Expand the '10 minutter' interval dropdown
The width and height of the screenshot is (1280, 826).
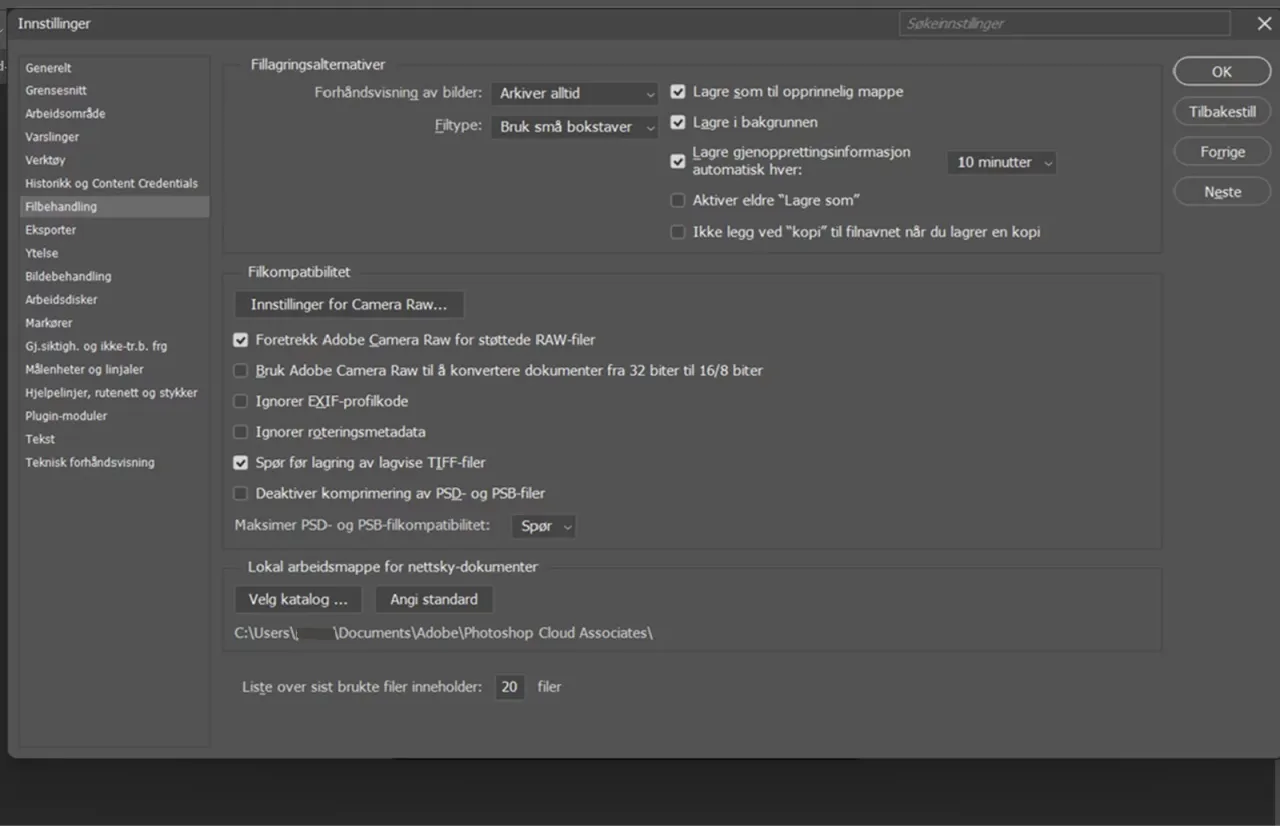click(1001, 162)
